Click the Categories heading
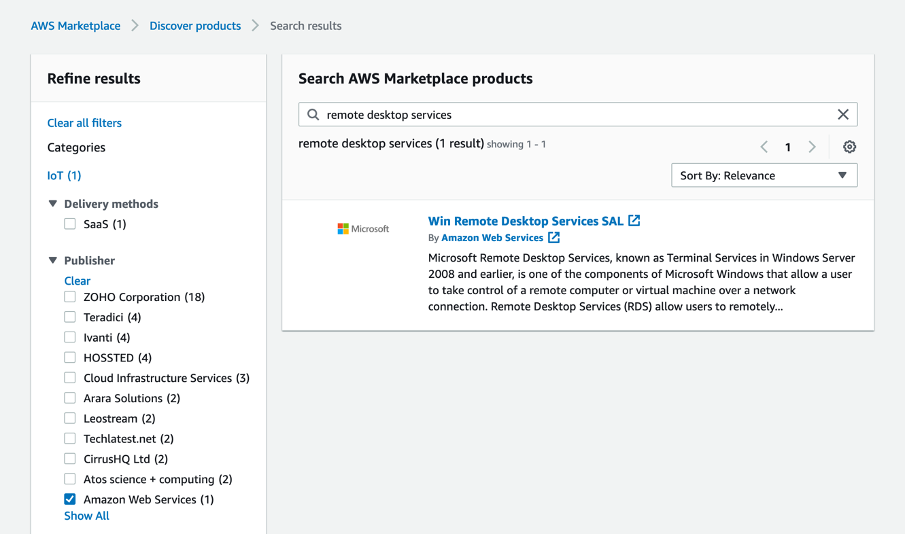The height and width of the screenshot is (535, 906). point(76,147)
